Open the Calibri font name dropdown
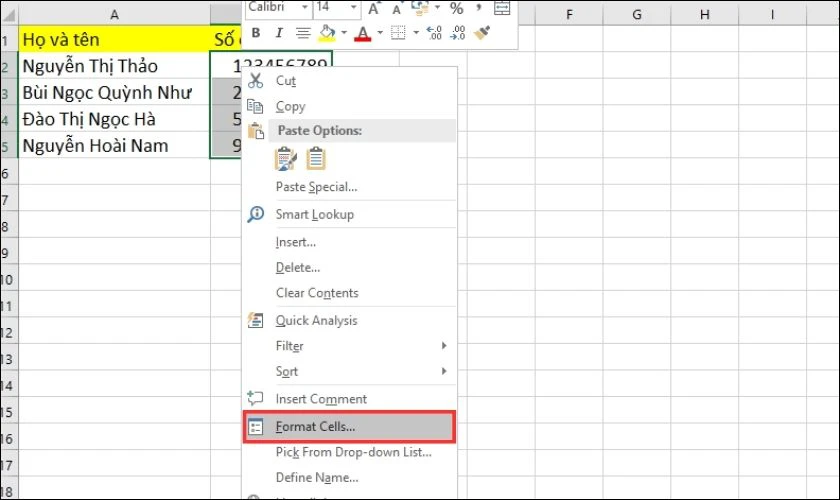The height and width of the screenshot is (500, 840). [x=304, y=7]
